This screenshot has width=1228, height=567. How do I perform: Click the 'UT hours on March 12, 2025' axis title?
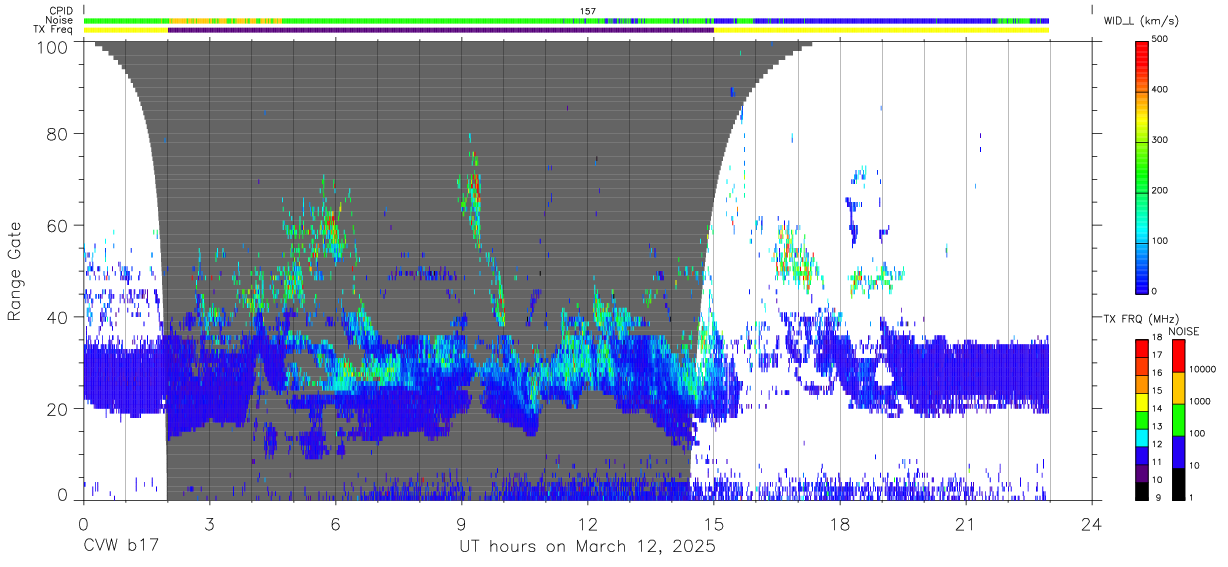click(587, 547)
